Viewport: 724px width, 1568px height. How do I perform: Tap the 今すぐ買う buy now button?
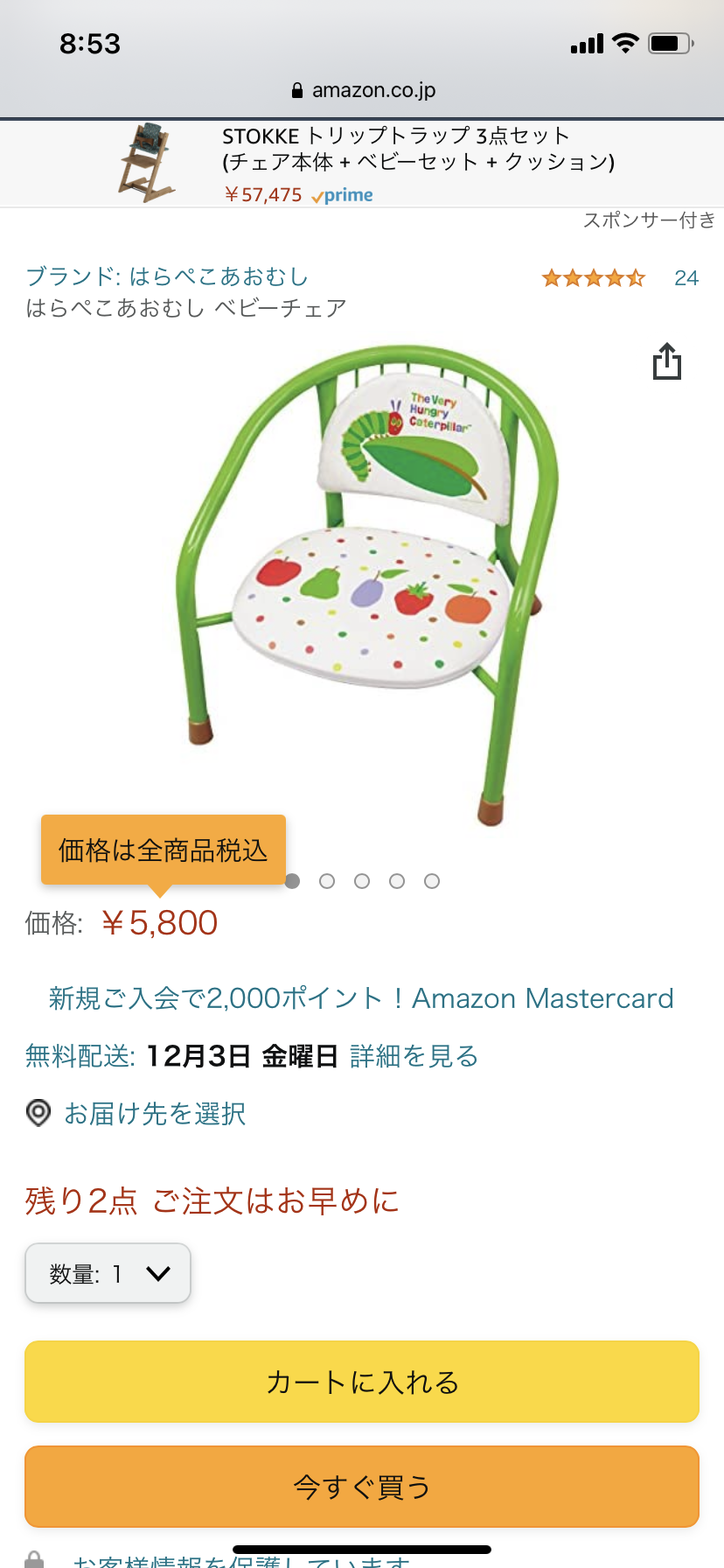click(x=362, y=1487)
